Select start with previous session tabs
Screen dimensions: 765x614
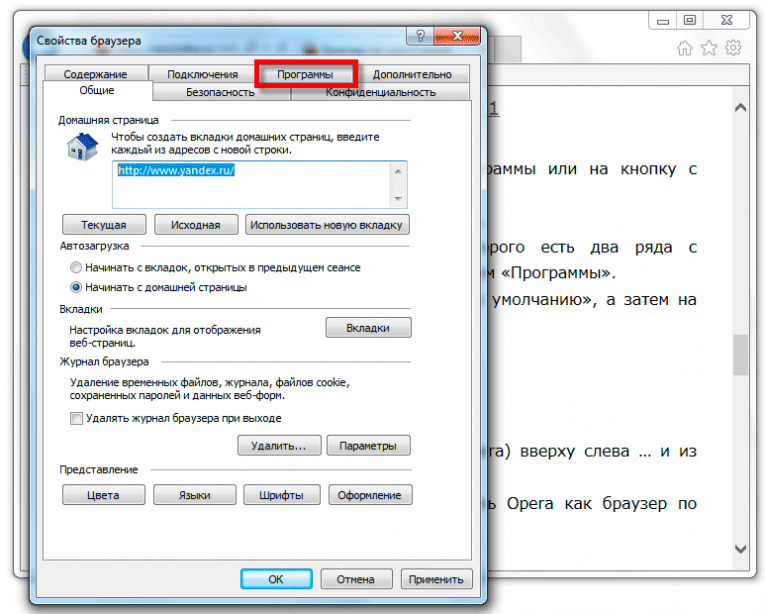click(76, 267)
